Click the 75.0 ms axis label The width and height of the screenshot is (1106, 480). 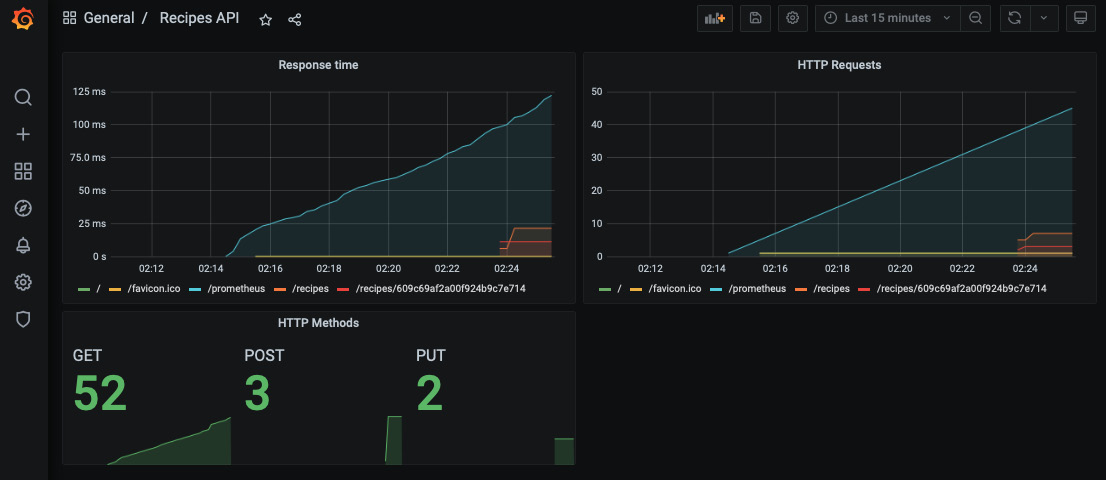(88, 158)
